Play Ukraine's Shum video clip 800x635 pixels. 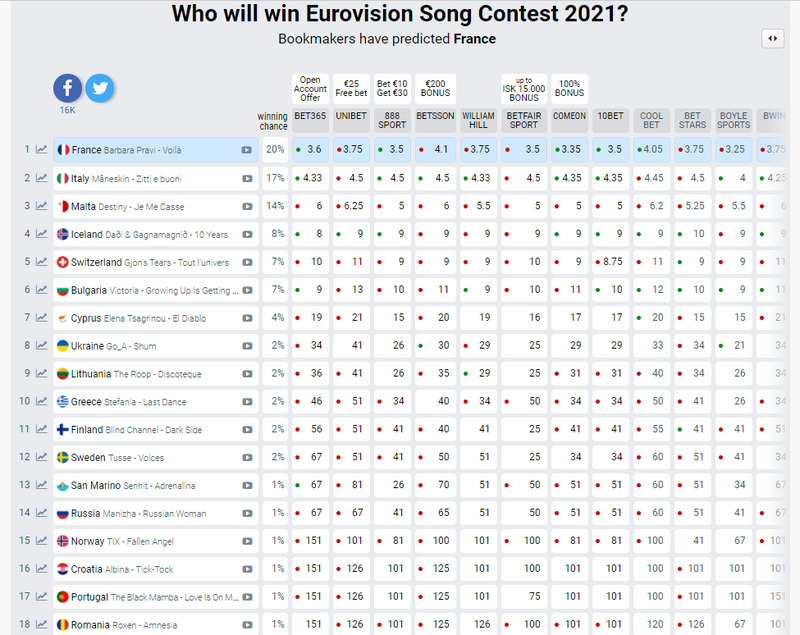pyautogui.click(x=247, y=346)
